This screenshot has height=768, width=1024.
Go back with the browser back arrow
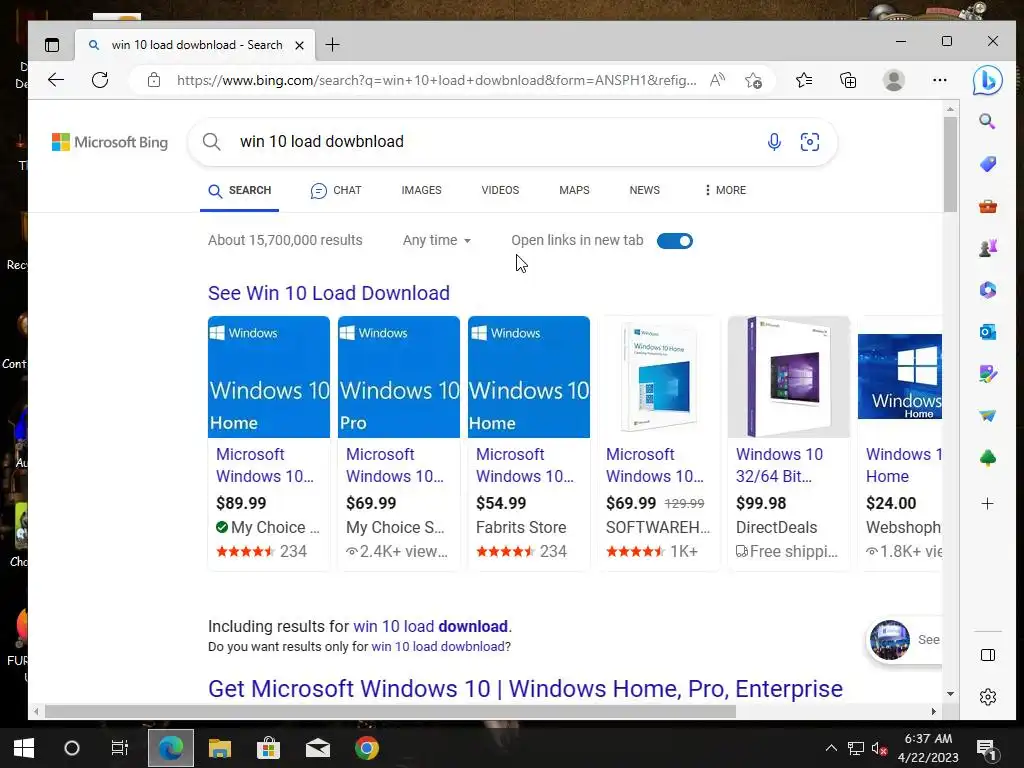(56, 80)
